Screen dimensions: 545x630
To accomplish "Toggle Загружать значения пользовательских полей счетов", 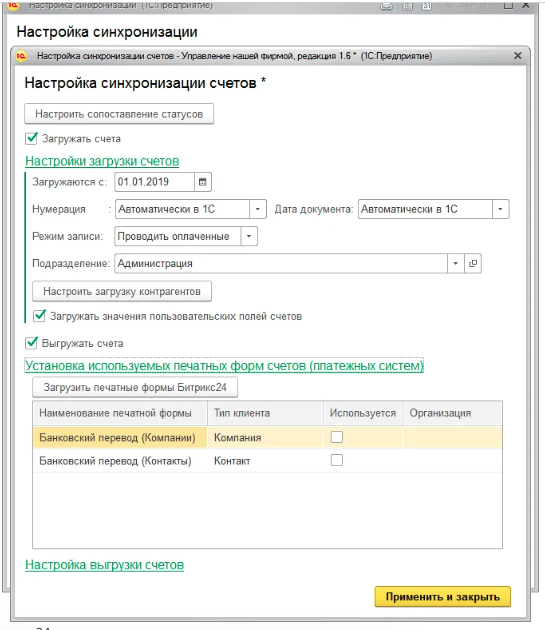I will (x=39, y=316).
